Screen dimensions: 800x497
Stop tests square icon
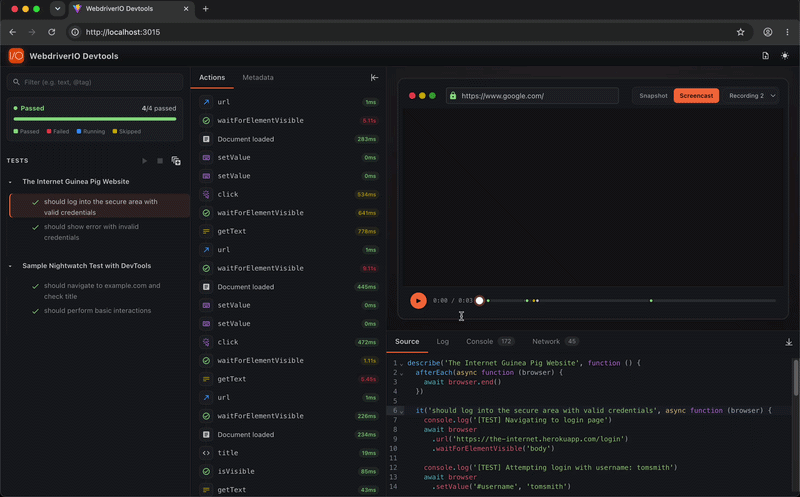[160, 161]
